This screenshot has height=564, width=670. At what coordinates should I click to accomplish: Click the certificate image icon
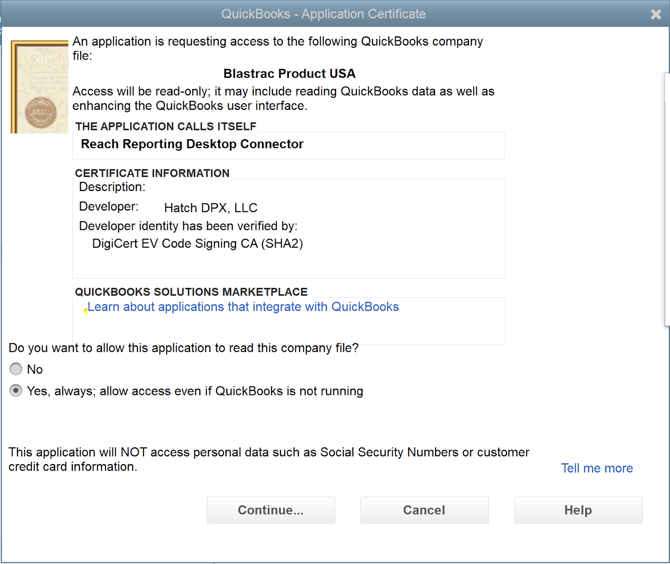click(40, 87)
